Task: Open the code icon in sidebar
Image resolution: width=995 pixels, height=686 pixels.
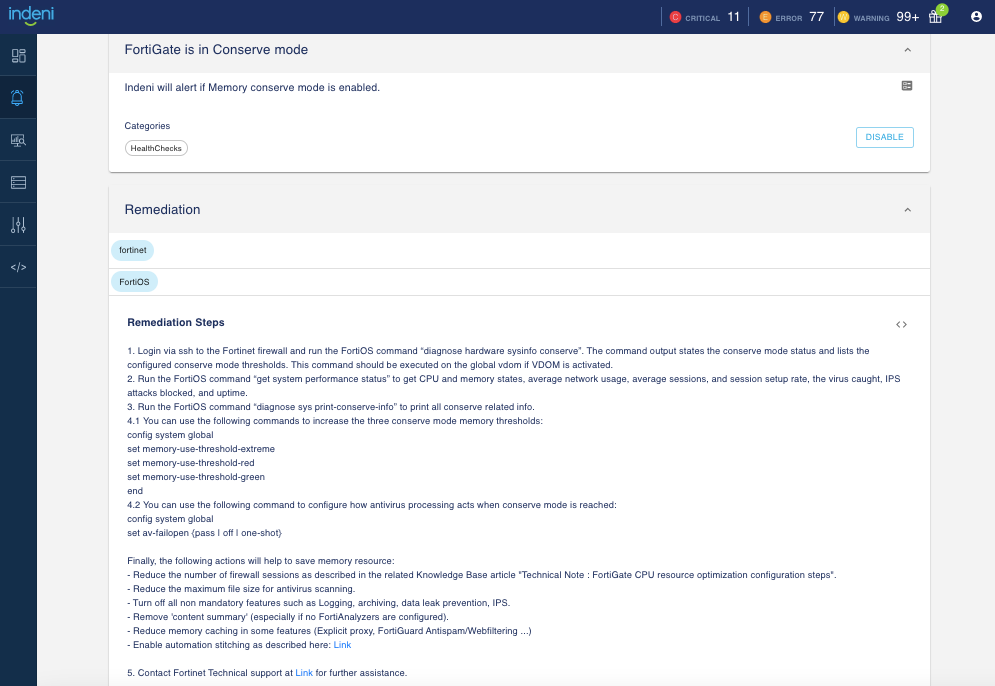Action: coord(18,267)
